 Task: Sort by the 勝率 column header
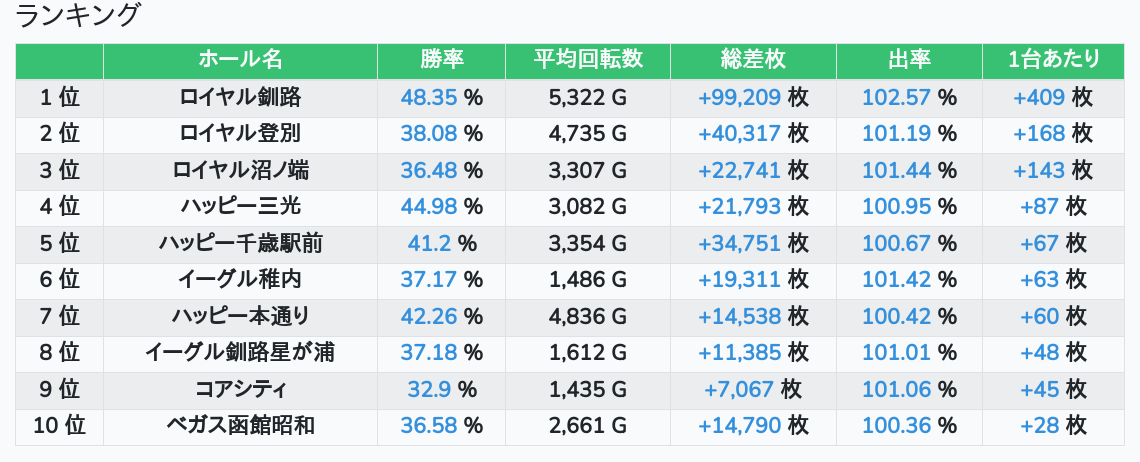tap(441, 60)
